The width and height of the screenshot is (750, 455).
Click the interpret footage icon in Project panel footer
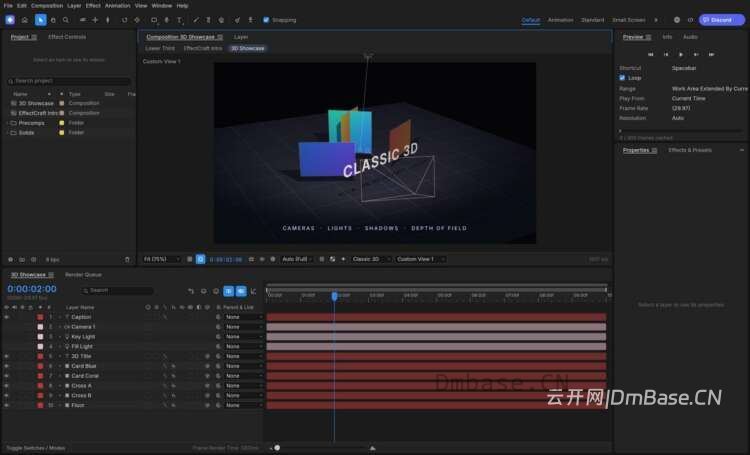click(x=11, y=259)
